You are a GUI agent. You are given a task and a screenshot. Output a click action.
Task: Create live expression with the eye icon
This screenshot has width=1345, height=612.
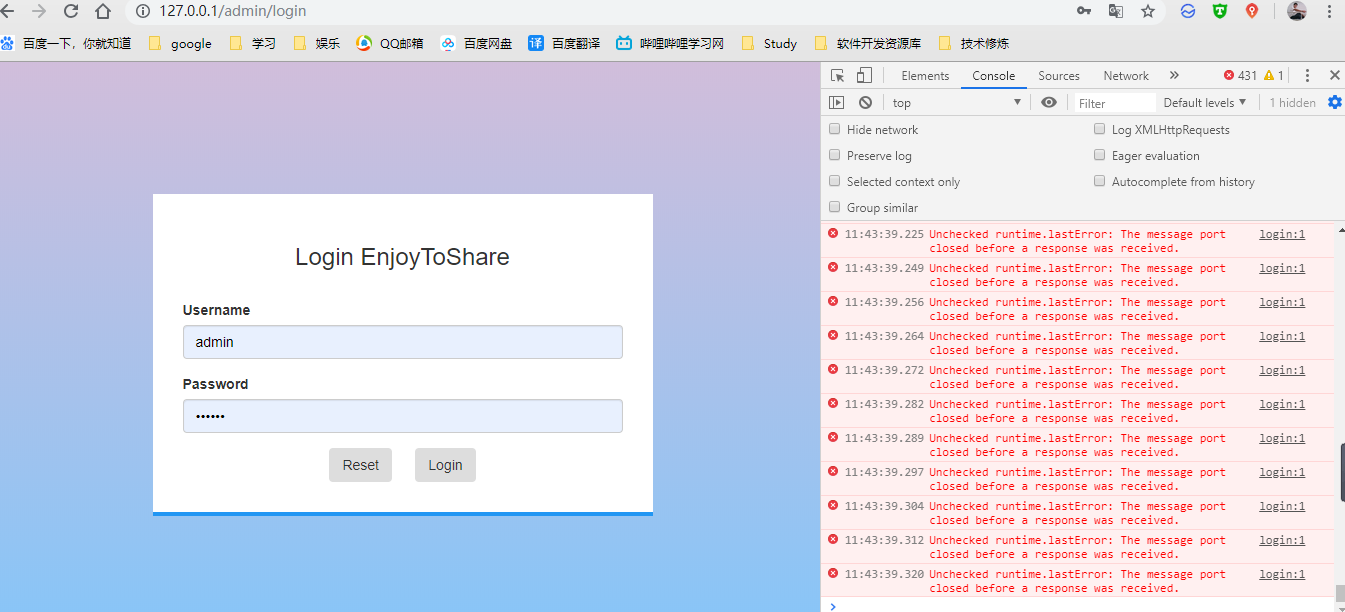tap(1048, 103)
